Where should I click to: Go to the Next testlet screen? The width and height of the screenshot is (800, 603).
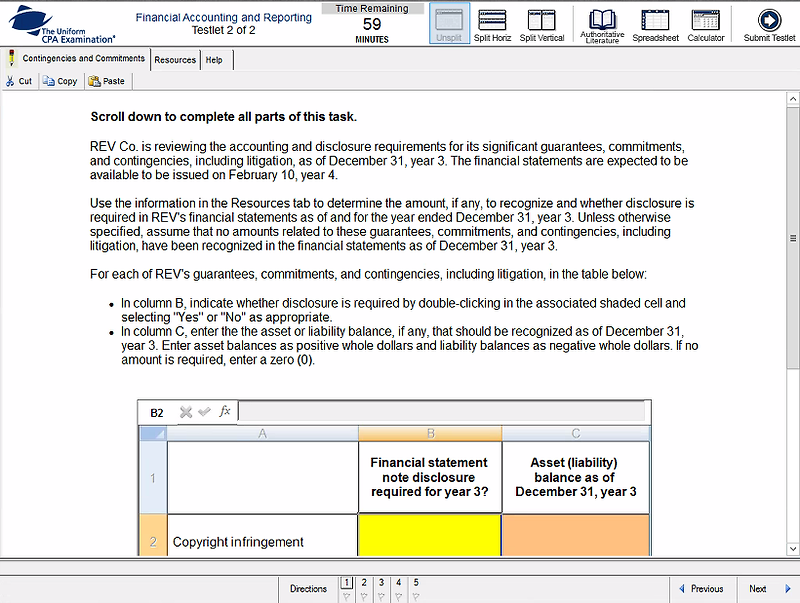point(757,588)
